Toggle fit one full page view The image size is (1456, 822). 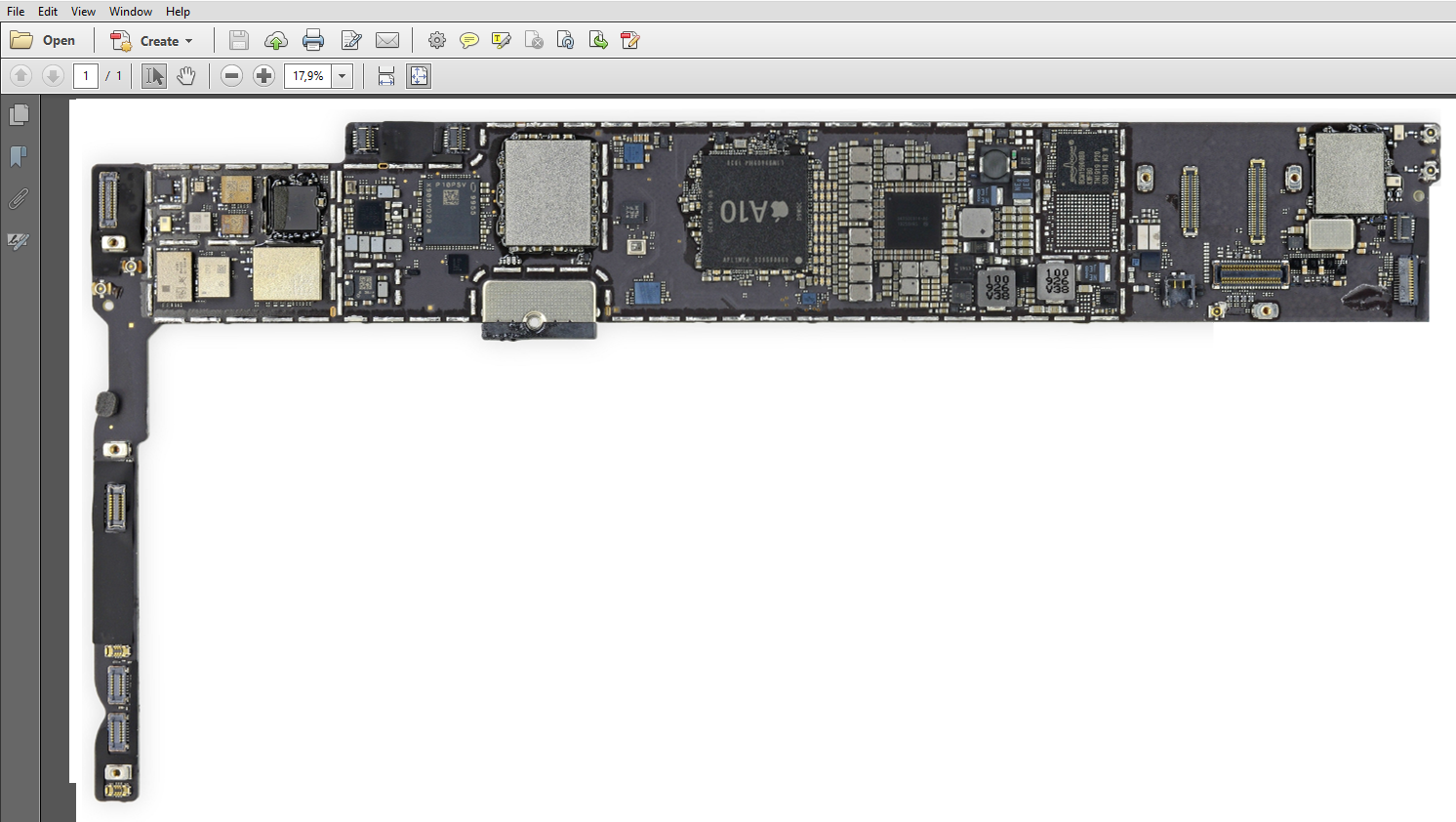[419, 76]
